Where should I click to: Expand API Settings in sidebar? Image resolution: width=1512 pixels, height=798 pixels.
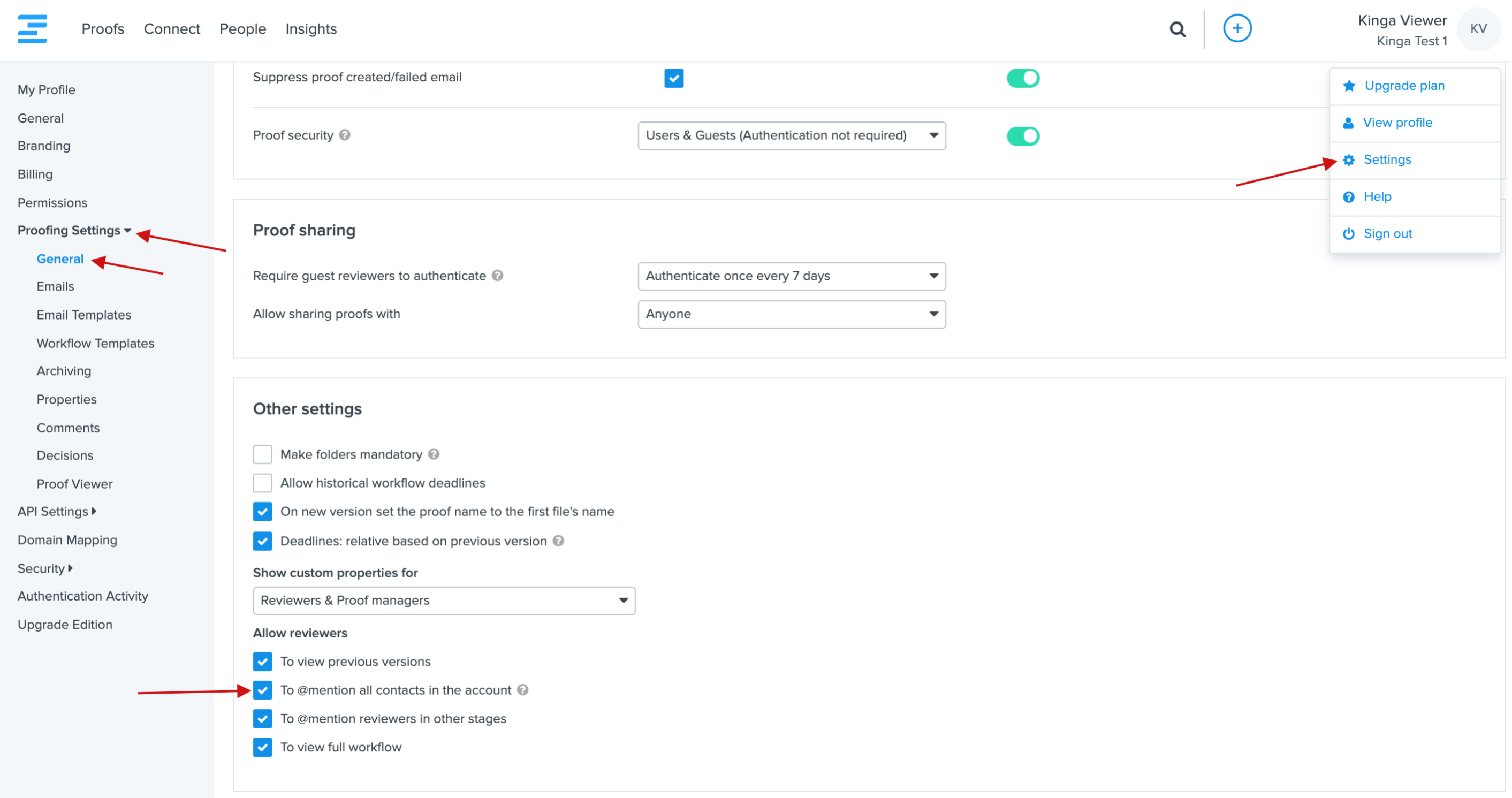pyautogui.click(x=57, y=511)
